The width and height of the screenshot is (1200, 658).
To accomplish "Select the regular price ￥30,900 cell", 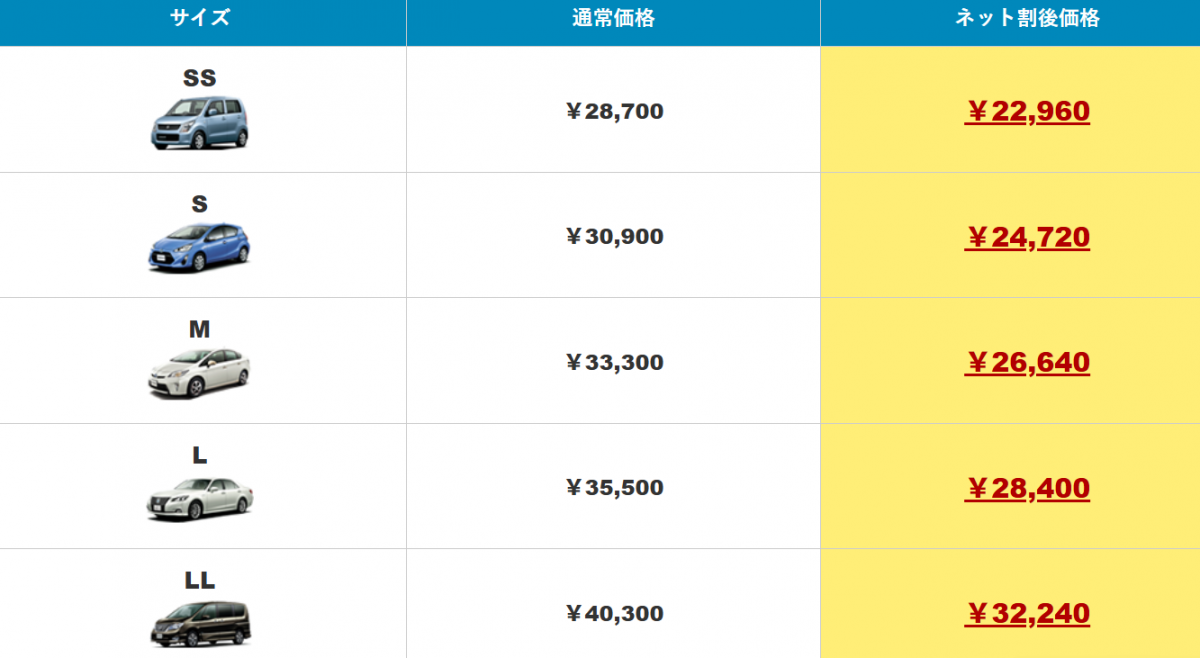I will pos(614,237).
